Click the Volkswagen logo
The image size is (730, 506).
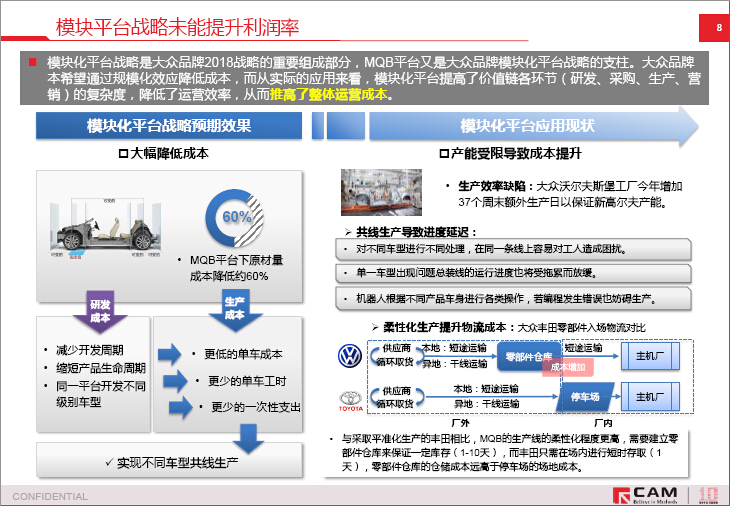tap(350, 356)
